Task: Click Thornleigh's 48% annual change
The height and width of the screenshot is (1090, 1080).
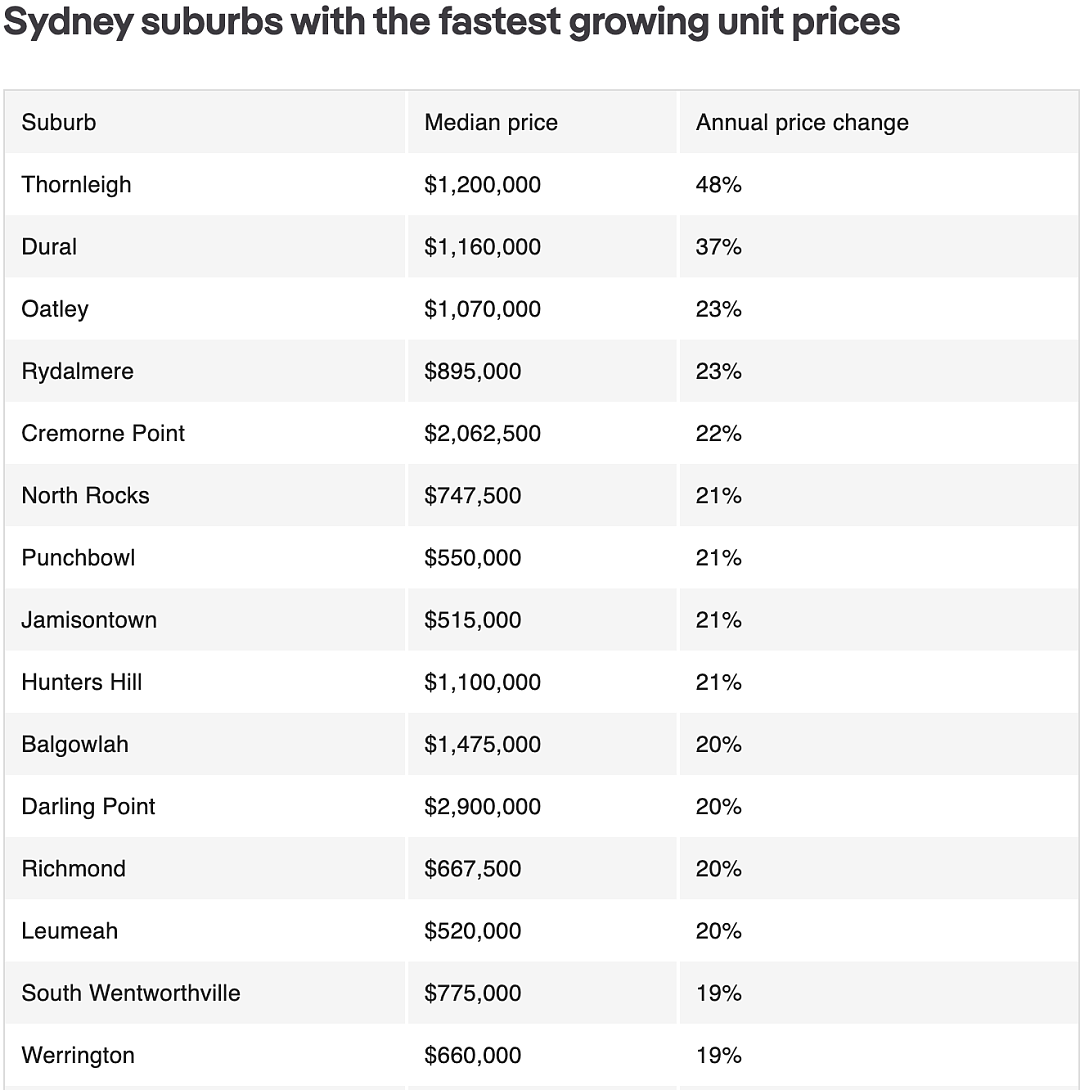Action: point(719,184)
